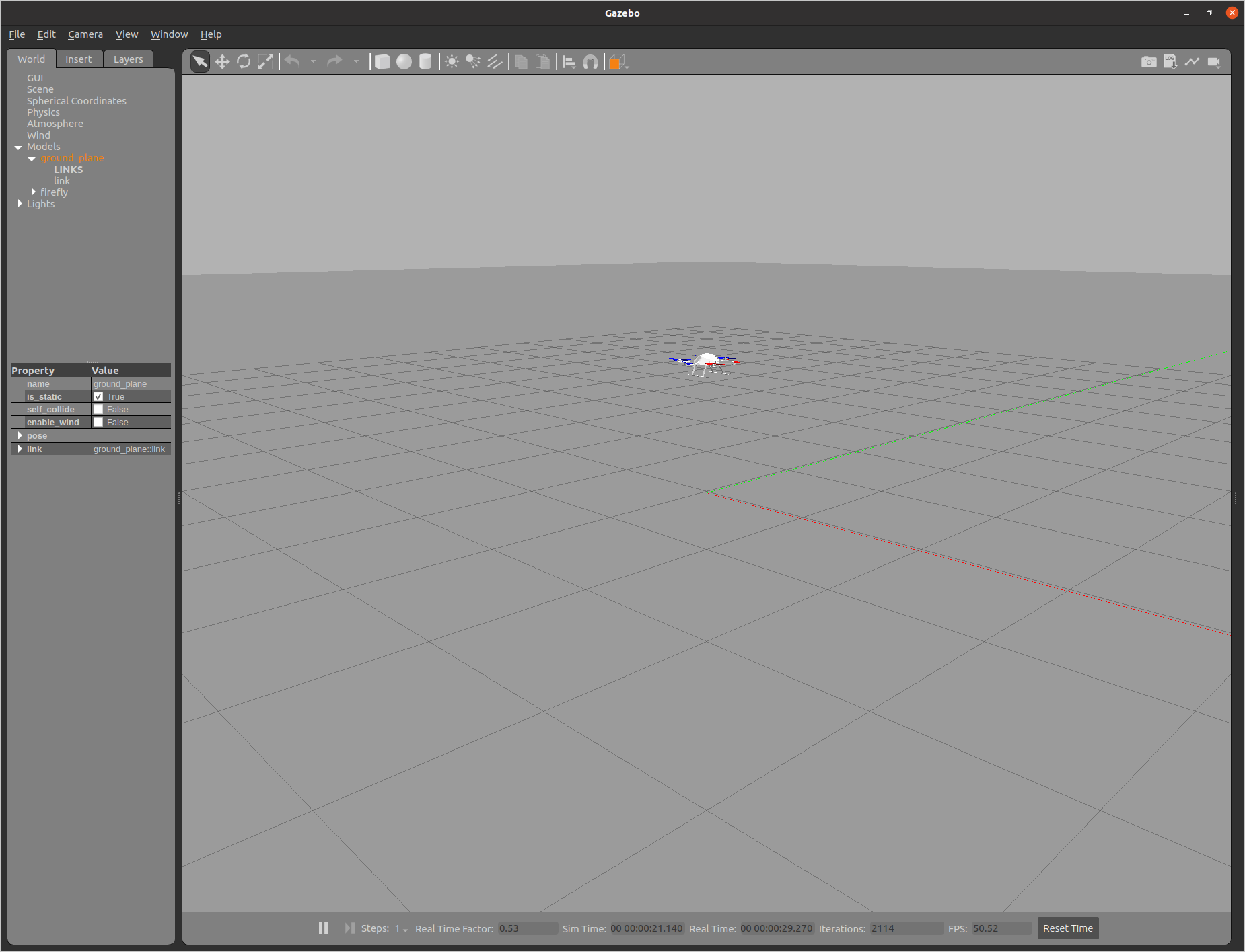Switch to the Insert tab
Image resolution: width=1245 pixels, height=952 pixels.
pyautogui.click(x=79, y=59)
